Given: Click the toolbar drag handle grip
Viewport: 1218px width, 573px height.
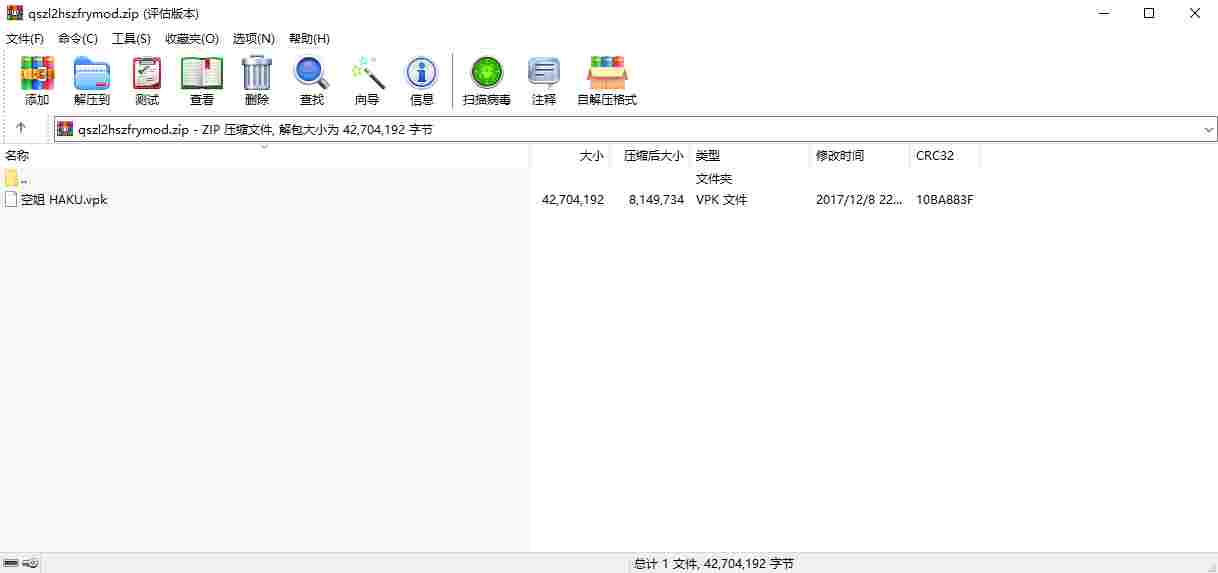Looking at the screenshot, I should pos(5,82).
